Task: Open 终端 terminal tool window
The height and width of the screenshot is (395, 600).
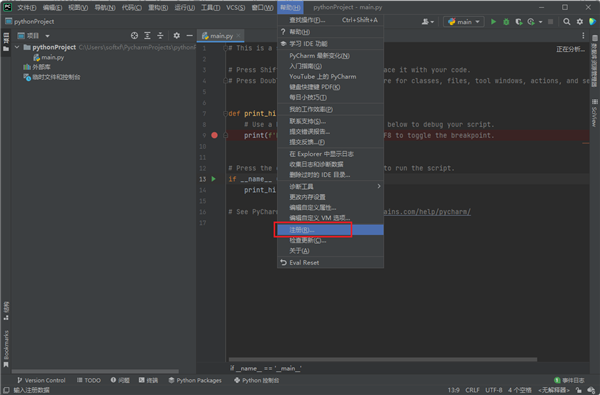Action: (148, 380)
